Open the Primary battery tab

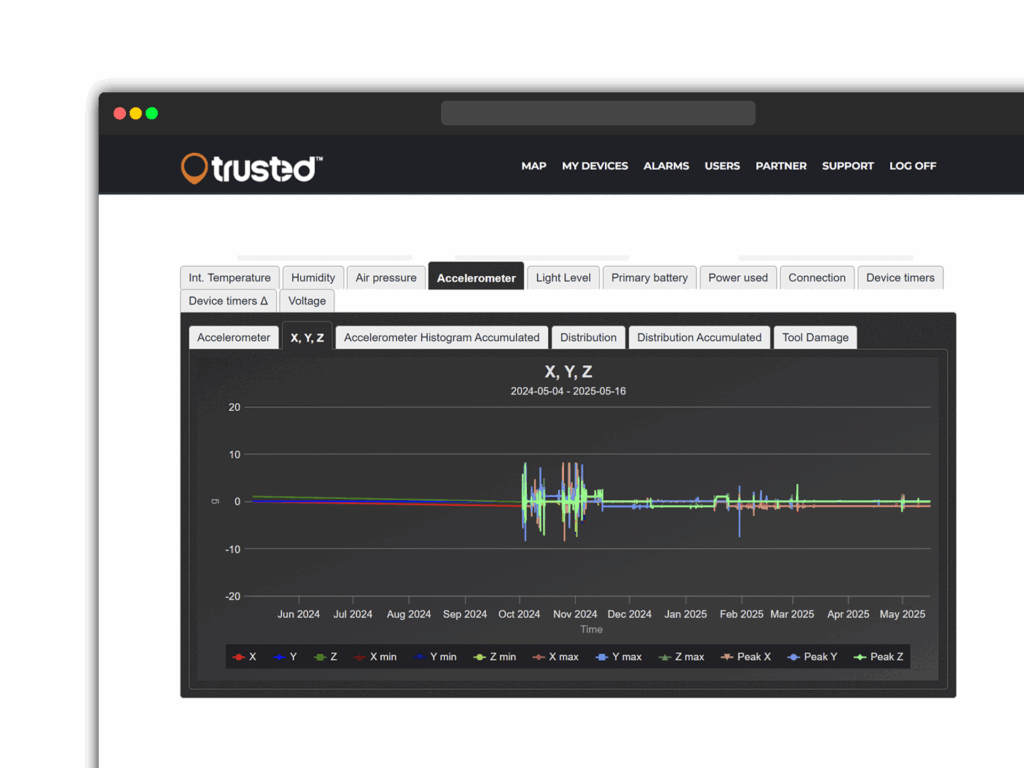pos(649,278)
